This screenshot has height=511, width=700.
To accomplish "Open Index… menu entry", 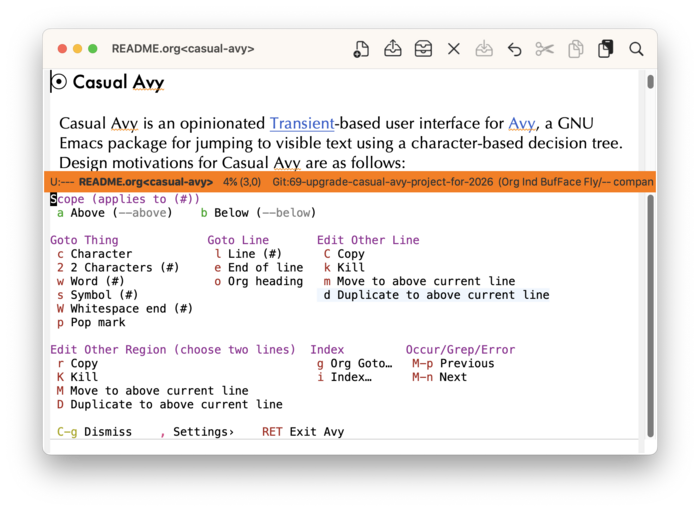I will (344, 377).
